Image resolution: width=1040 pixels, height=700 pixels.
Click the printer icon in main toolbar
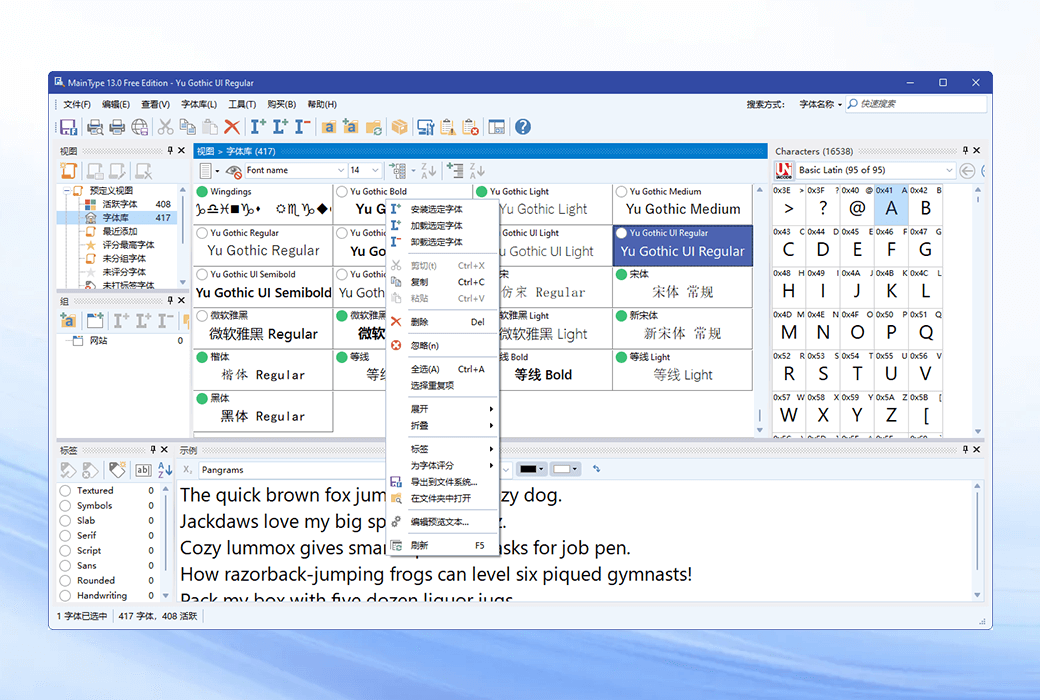click(x=117, y=127)
